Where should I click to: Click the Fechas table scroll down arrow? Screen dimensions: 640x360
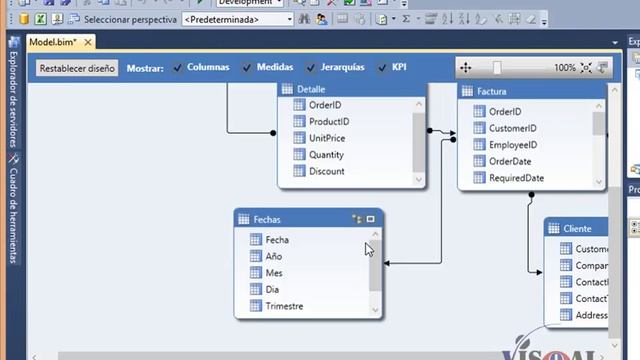(375, 310)
